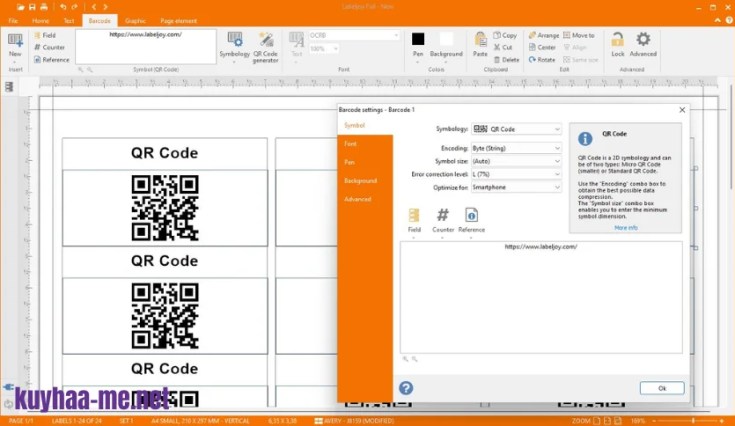735x426 pixels.
Task: Open the Encoding Byte (String) dropdown
Action: [516, 148]
